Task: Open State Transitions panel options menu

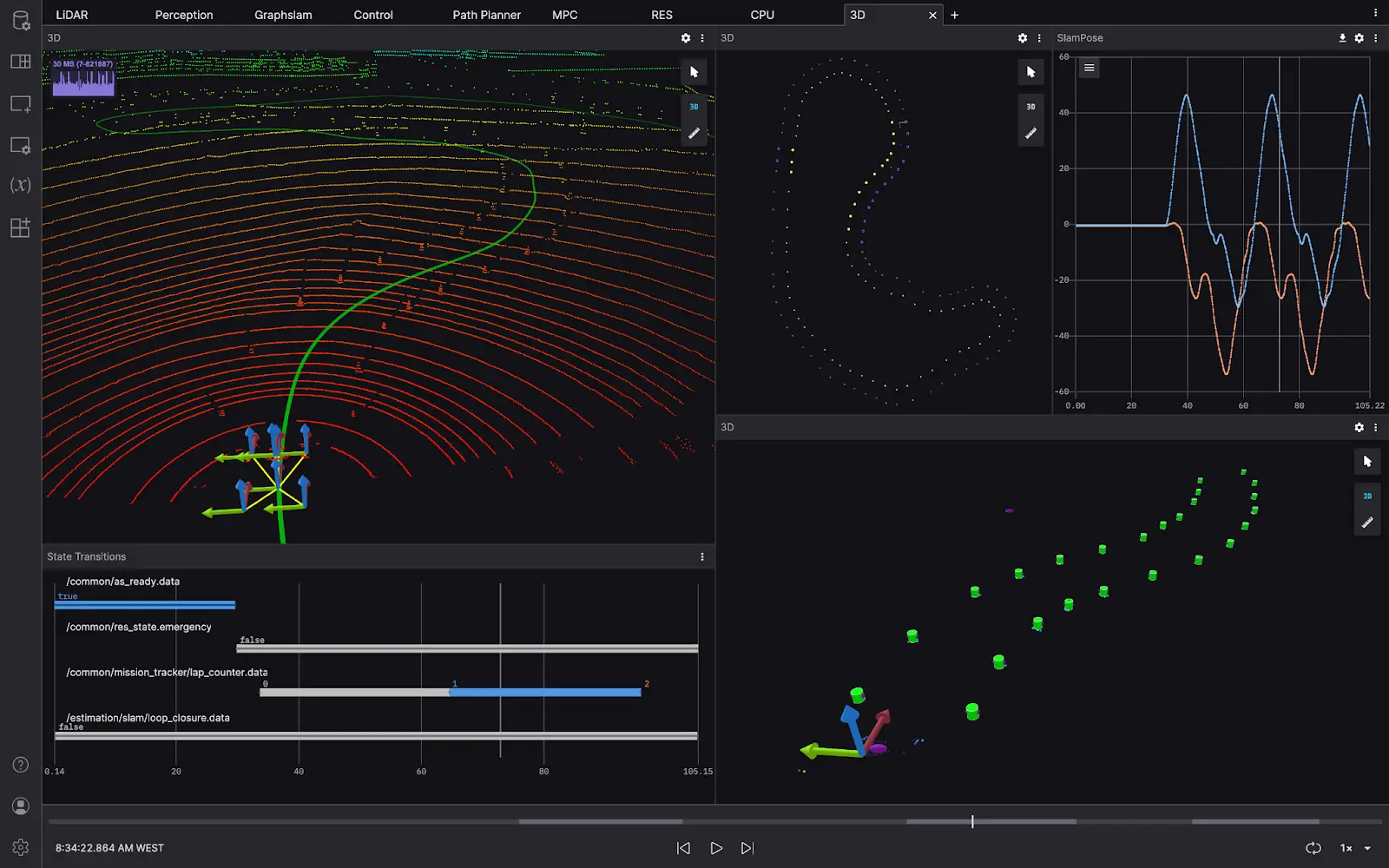Action: tap(702, 556)
